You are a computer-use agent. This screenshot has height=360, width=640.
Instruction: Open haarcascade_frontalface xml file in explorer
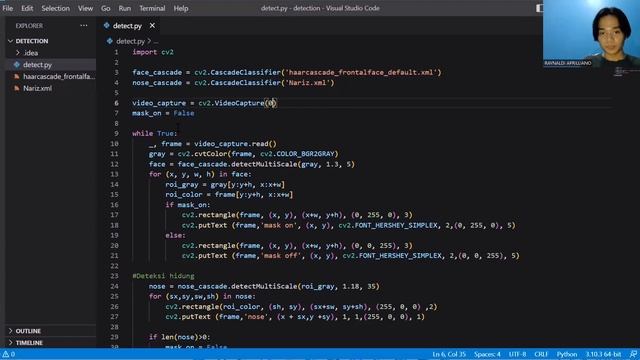click(59, 76)
